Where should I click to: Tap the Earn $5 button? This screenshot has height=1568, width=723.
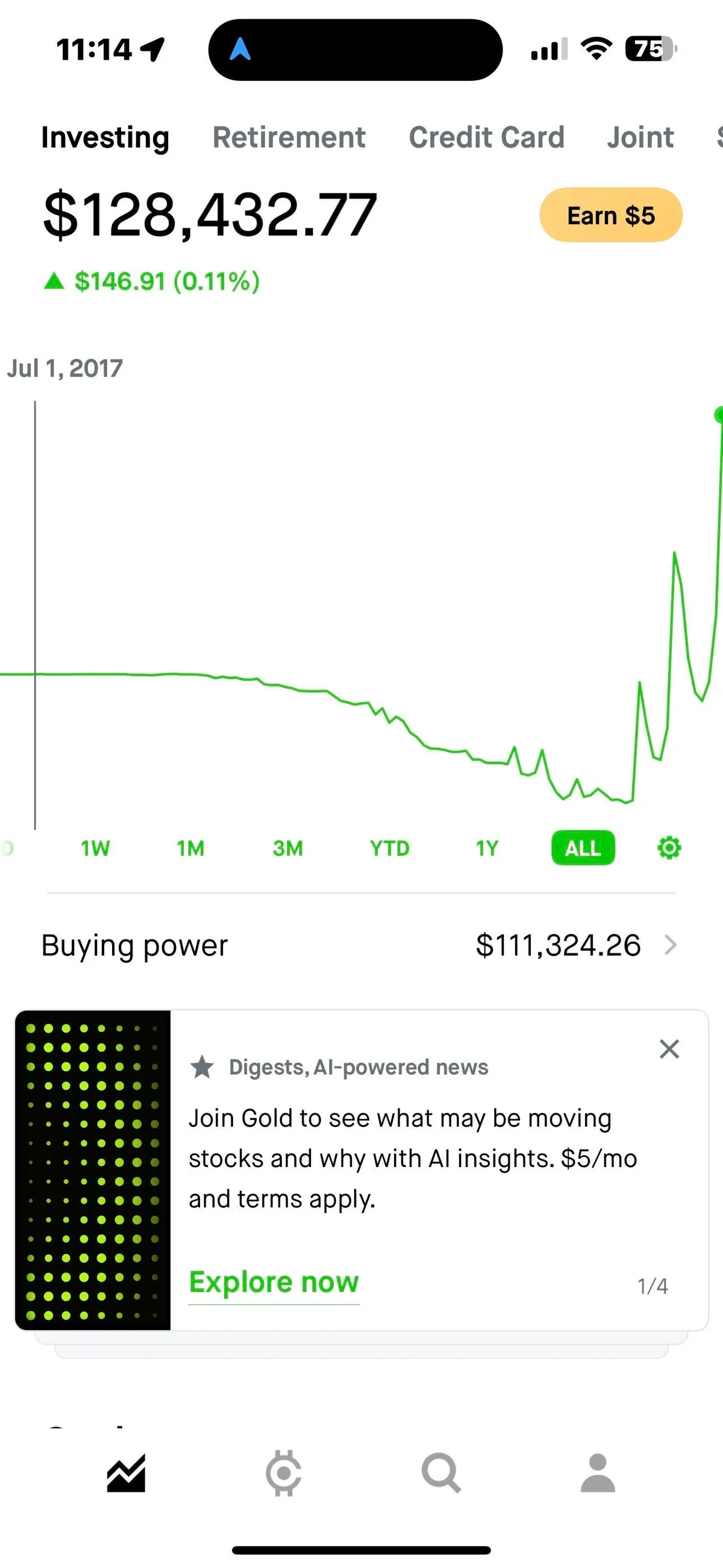(x=610, y=215)
